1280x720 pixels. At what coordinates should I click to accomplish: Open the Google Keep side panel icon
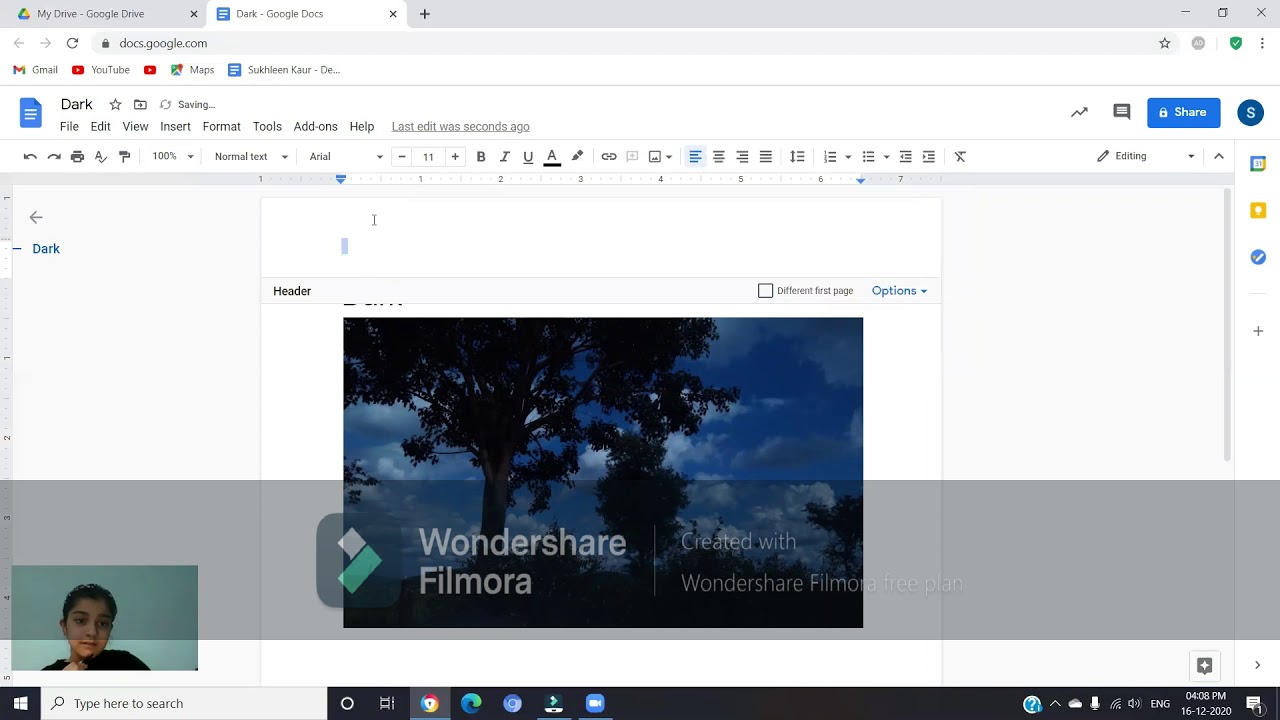click(x=1258, y=210)
